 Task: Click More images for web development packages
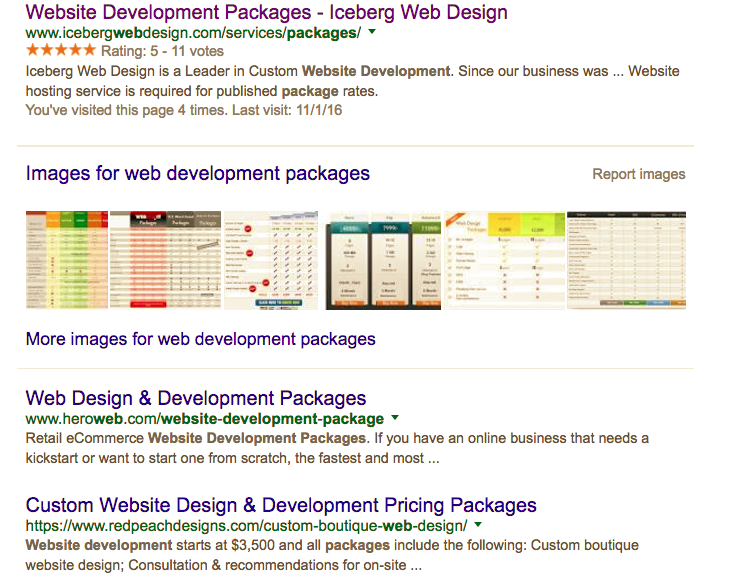(x=201, y=339)
